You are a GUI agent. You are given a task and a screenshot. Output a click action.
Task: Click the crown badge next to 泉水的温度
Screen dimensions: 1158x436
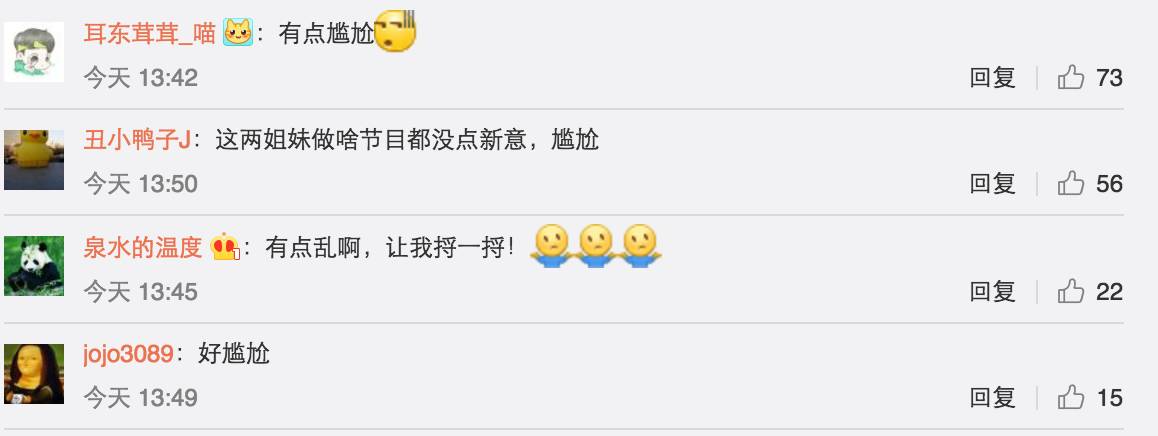225,247
